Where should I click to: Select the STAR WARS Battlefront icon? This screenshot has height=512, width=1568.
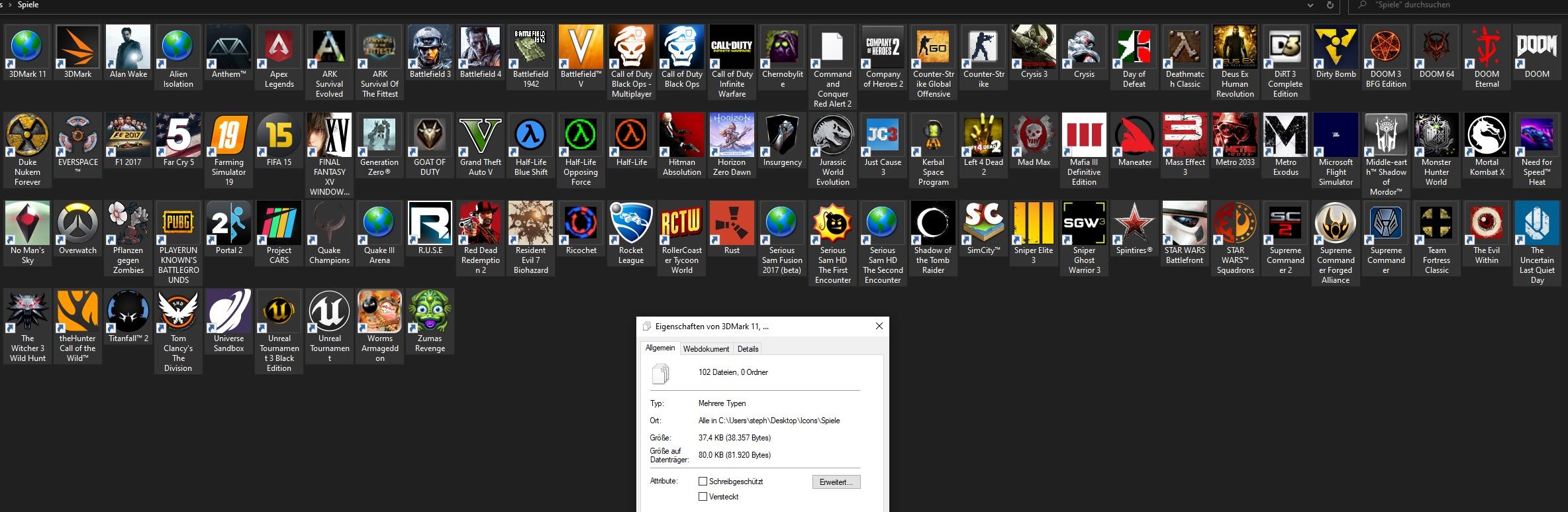coord(1185,234)
